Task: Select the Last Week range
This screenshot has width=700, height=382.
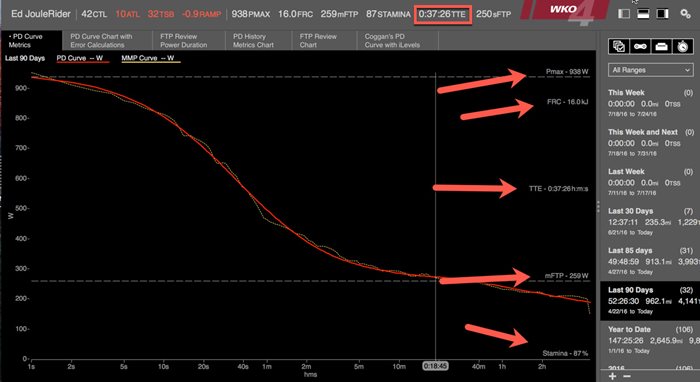Action: point(650,182)
